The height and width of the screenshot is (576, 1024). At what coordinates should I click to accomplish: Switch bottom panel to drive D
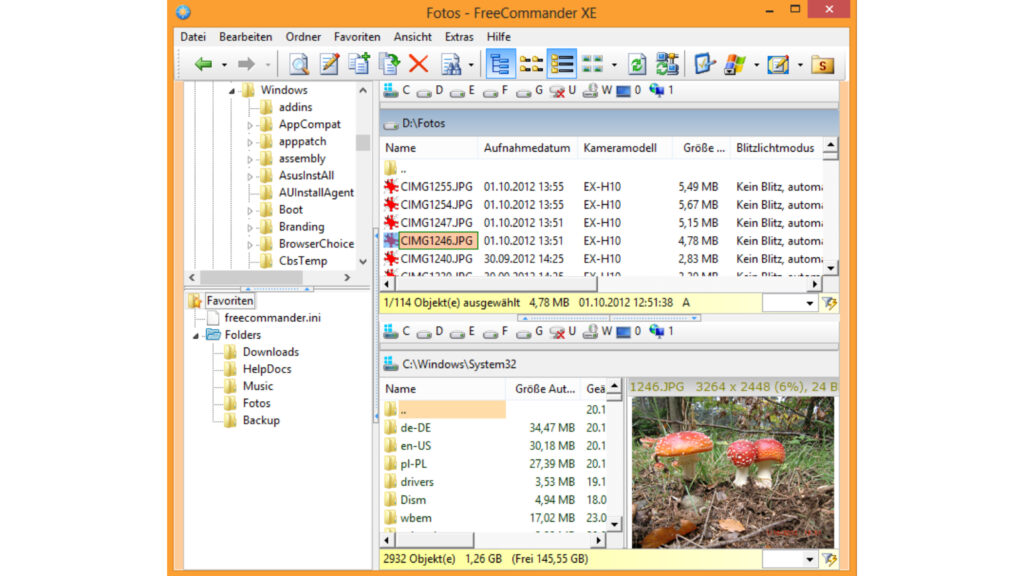coord(430,332)
